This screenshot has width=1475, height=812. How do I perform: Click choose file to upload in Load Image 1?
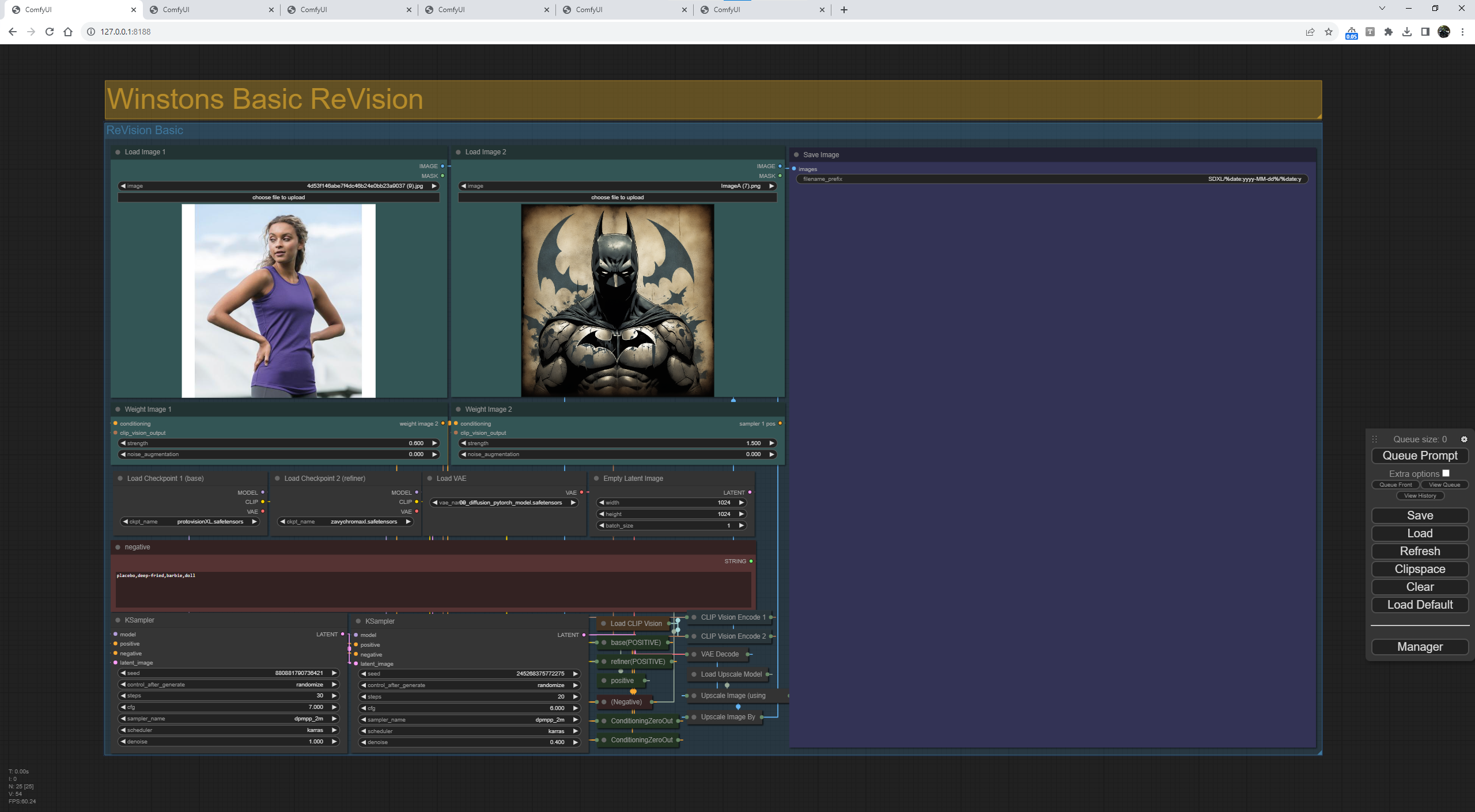click(x=278, y=198)
